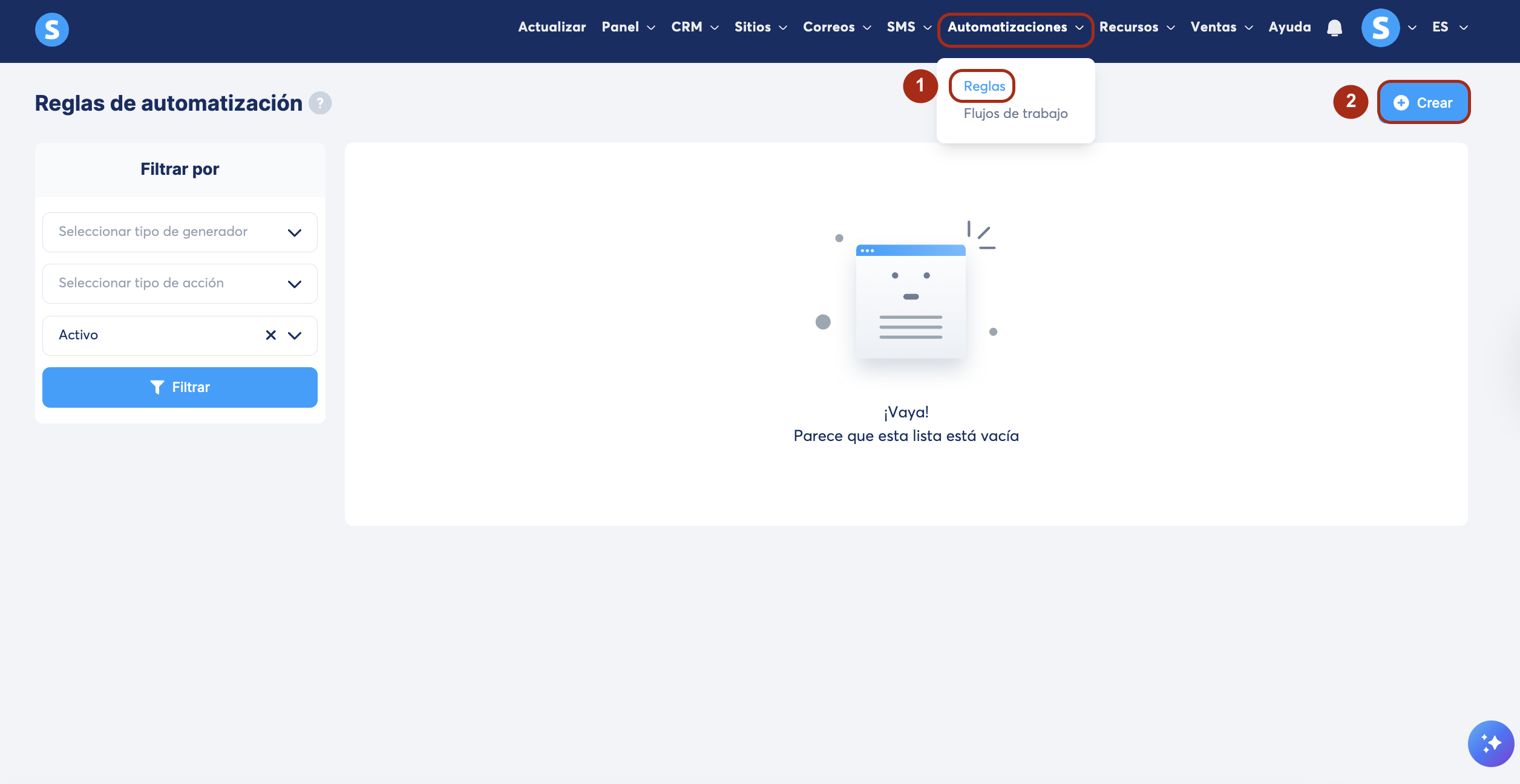The height and width of the screenshot is (784, 1520).
Task: Click the systeme.io S logo
Action: (52, 30)
